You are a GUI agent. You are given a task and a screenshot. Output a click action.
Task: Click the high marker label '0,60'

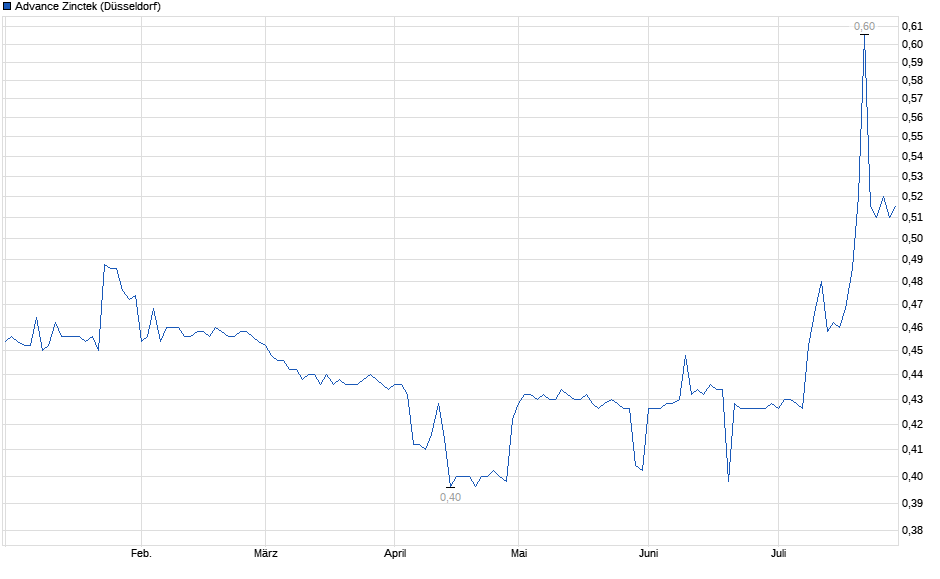pos(864,26)
